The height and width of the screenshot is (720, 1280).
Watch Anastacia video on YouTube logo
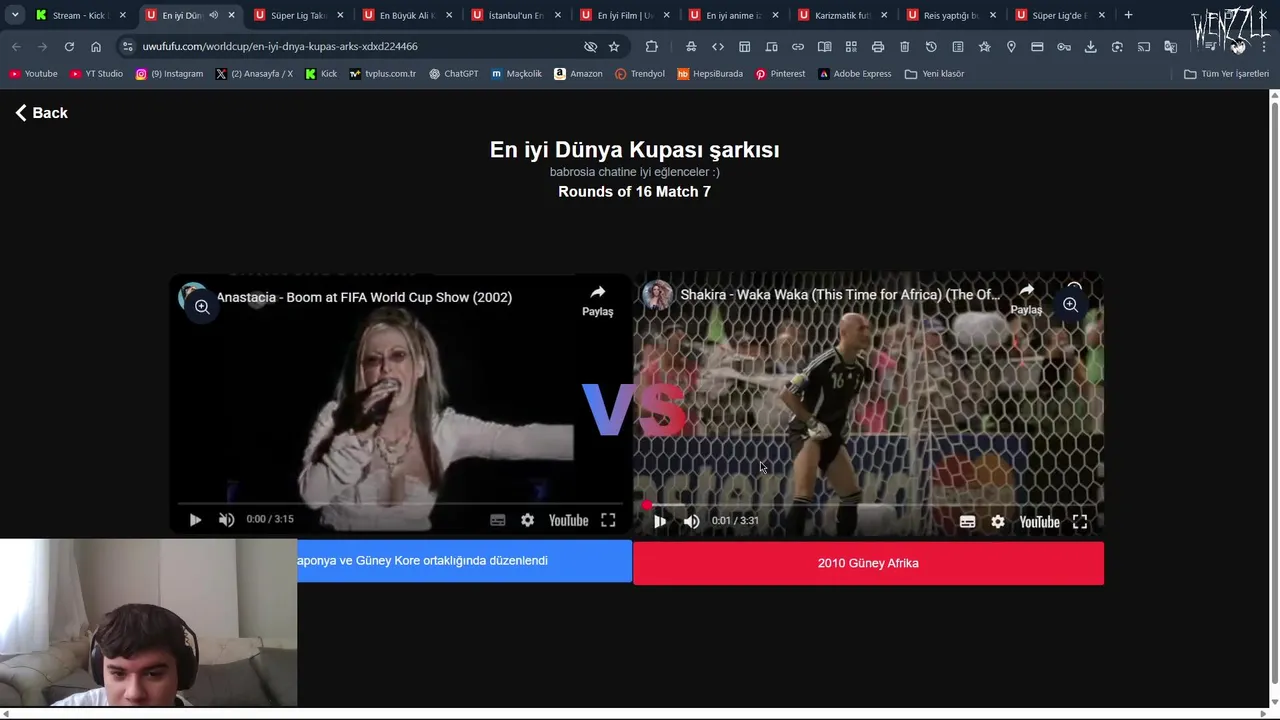click(x=568, y=520)
